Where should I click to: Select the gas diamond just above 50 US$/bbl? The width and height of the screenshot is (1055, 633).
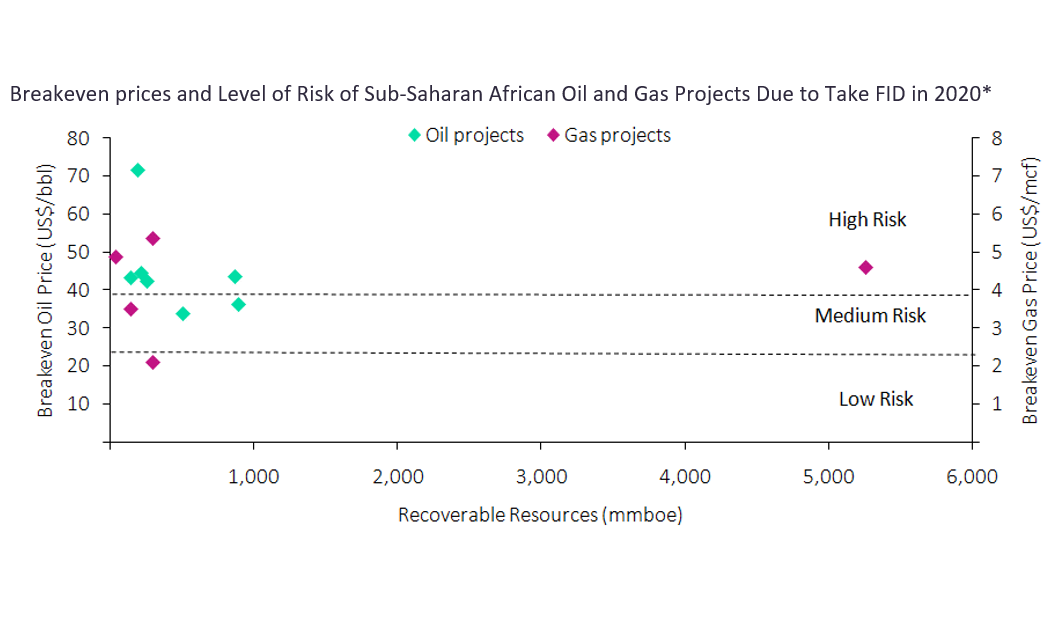click(153, 238)
